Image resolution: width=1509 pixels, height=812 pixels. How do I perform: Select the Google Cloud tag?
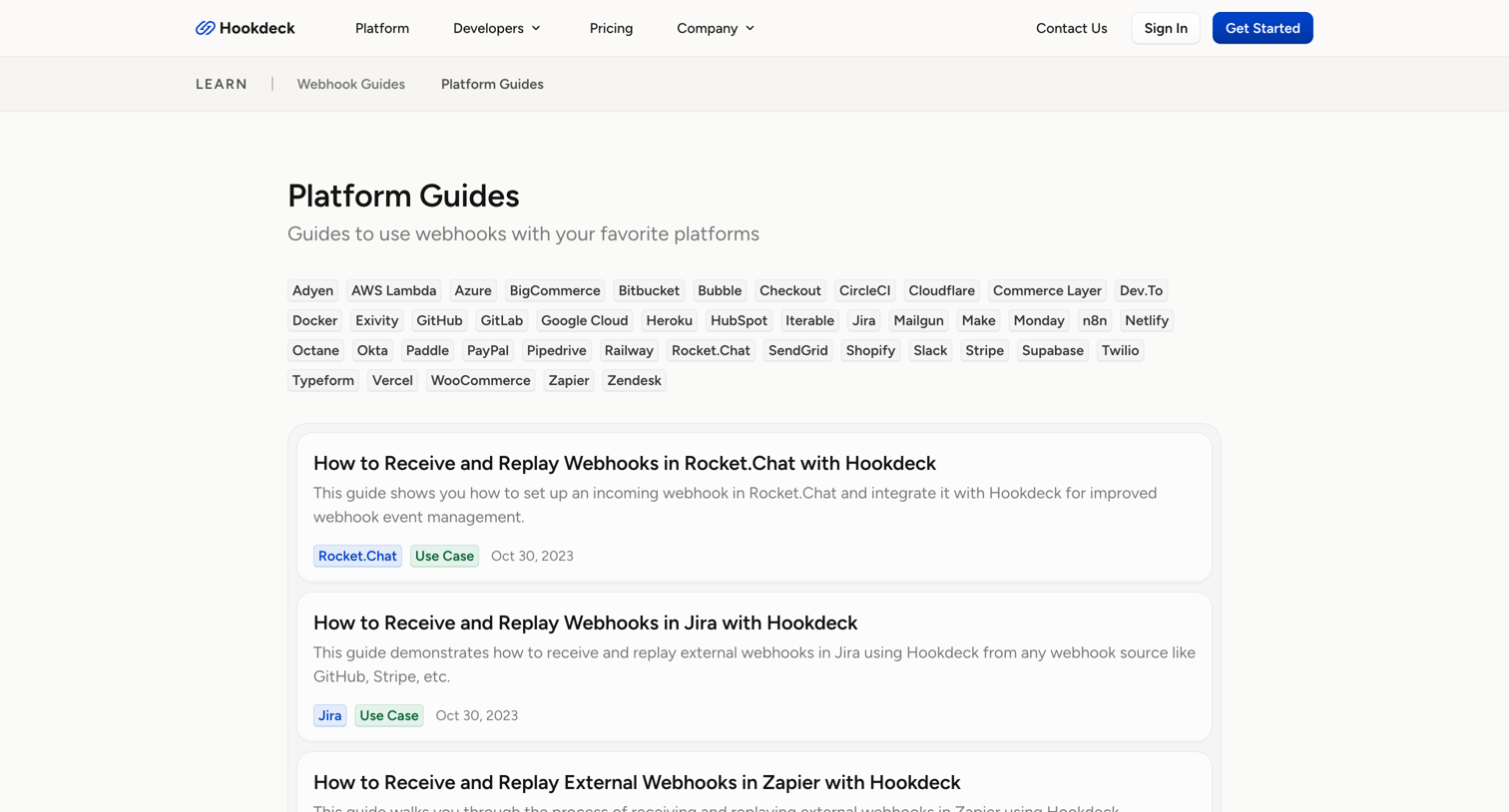(x=585, y=320)
